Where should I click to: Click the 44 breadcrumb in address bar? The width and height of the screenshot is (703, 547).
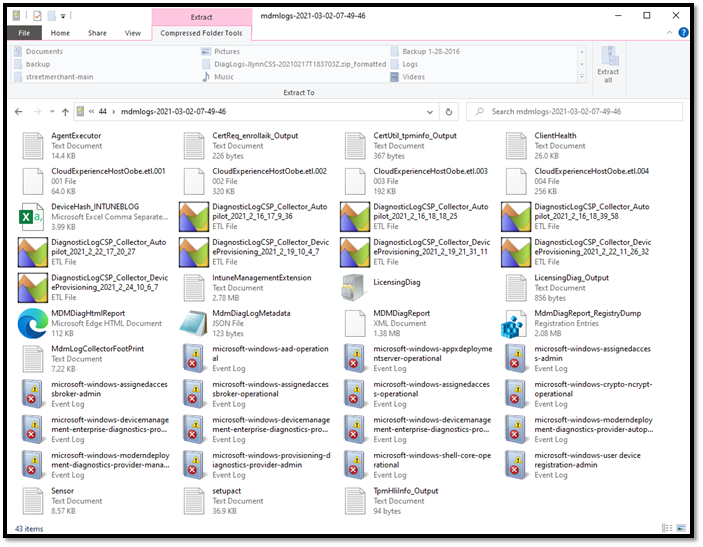tap(103, 112)
